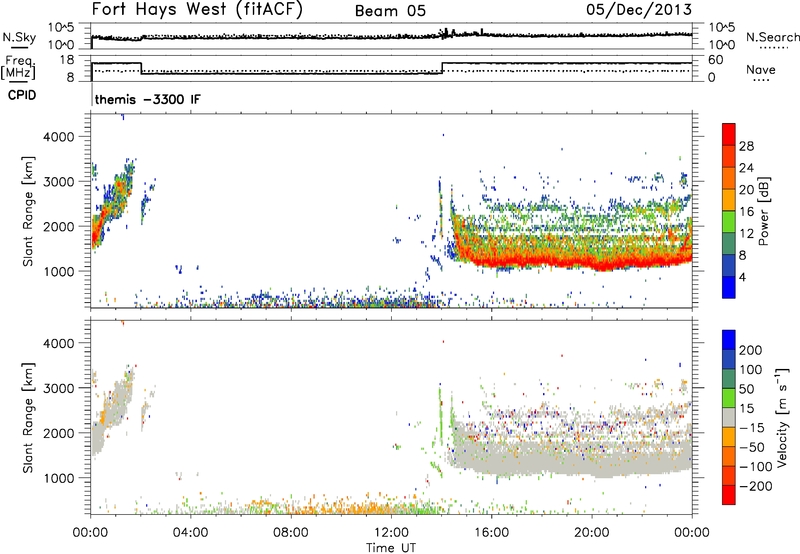Click the '16' label on Power color bar
Viewport: 800px width, 554px height.
coord(746,212)
